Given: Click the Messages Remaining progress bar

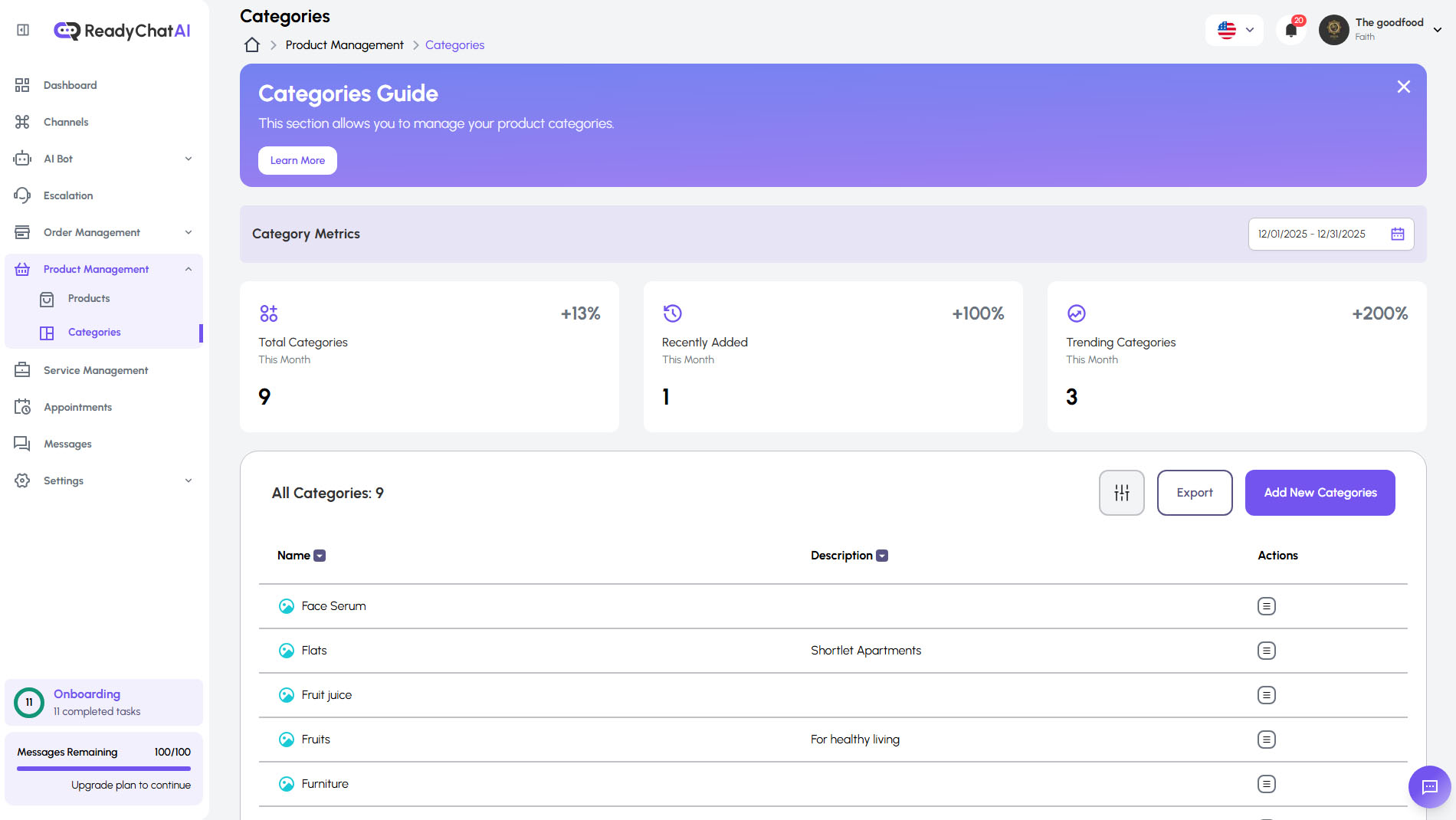Looking at the screenshot, I should click(x=103, y=769).
